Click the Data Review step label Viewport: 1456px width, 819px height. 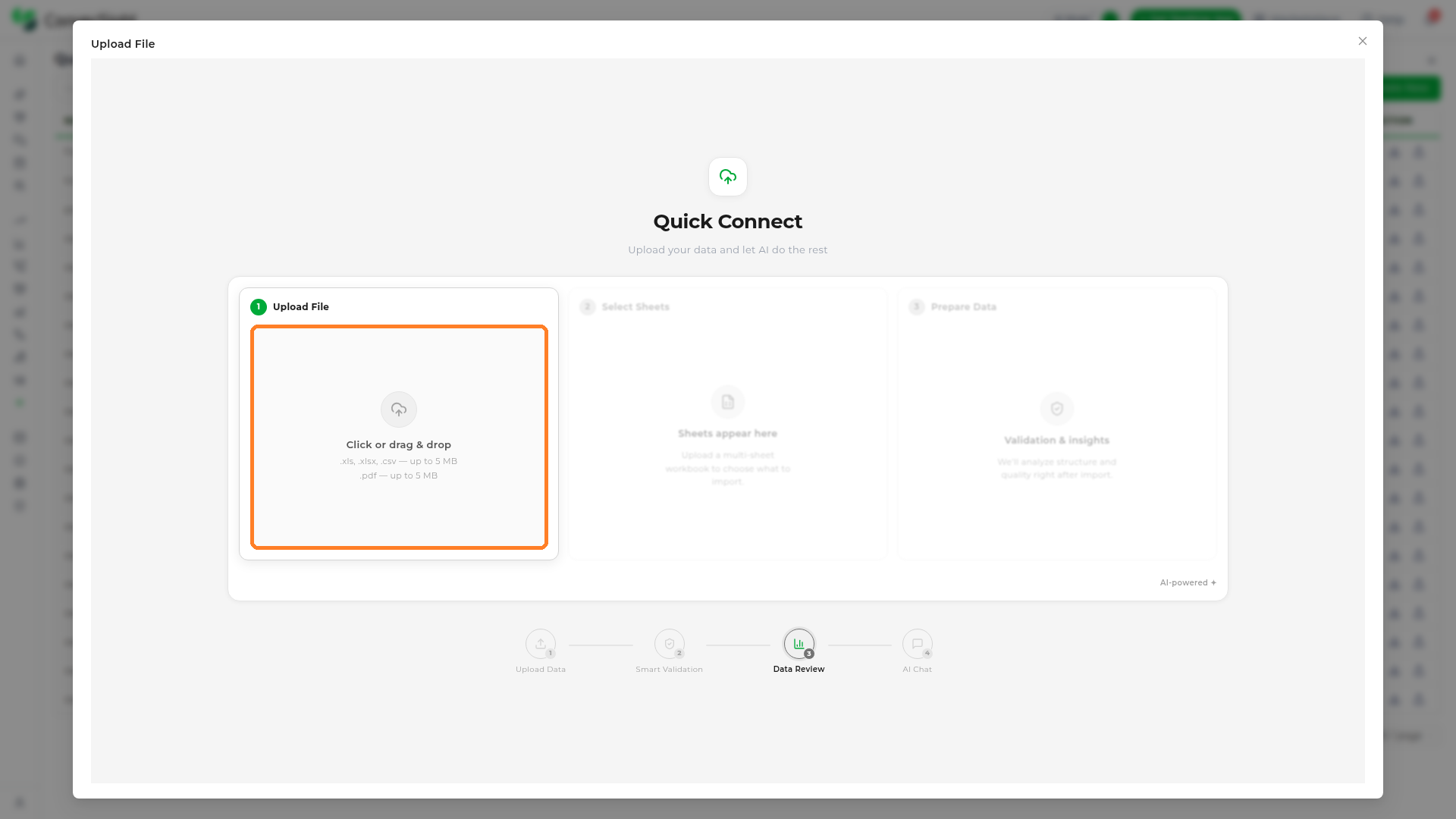coord(799,669)
